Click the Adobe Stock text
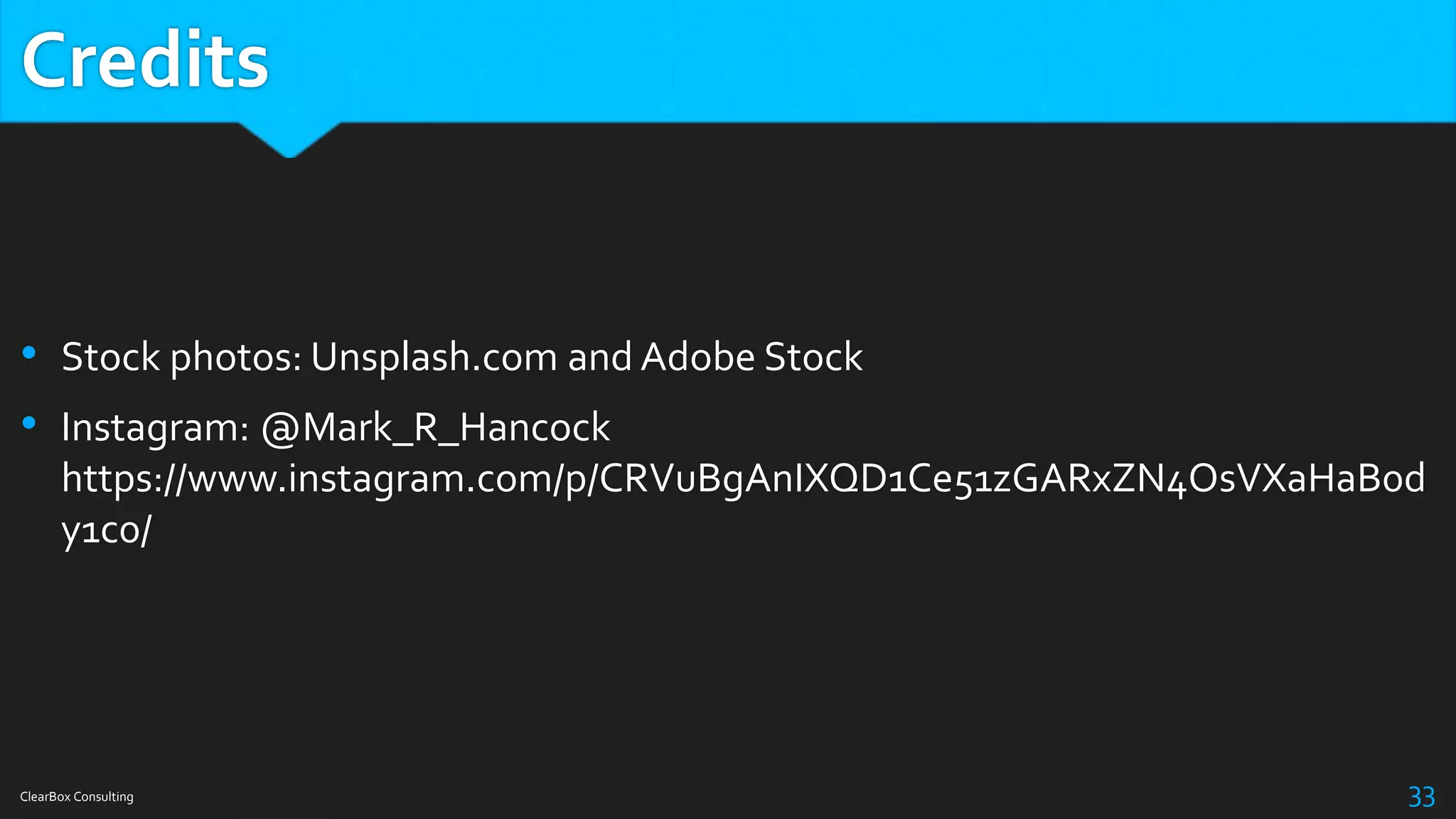1456x819 pixels. (751, 356)
